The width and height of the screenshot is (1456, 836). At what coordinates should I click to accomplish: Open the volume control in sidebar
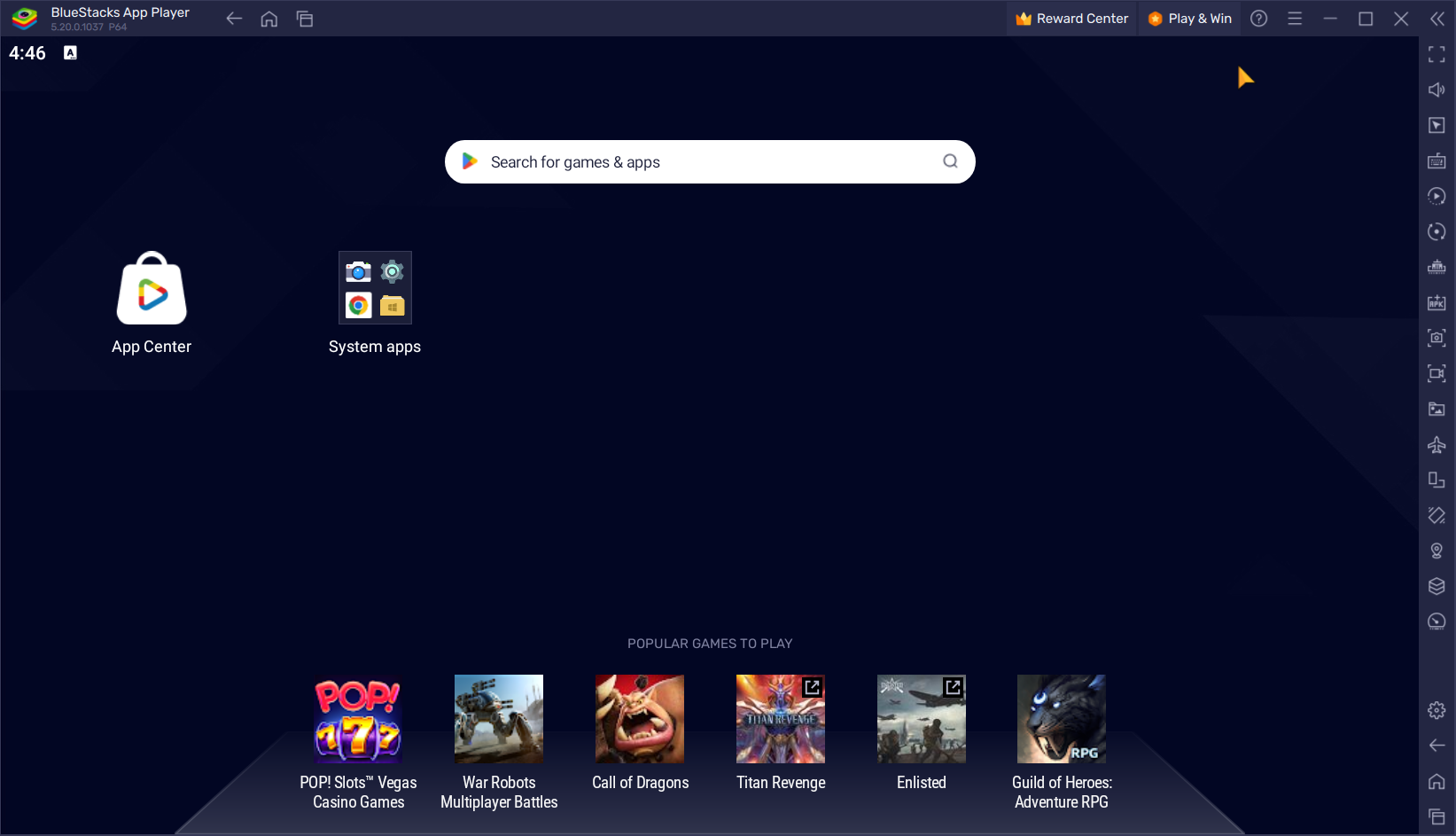coord(1437,90)
